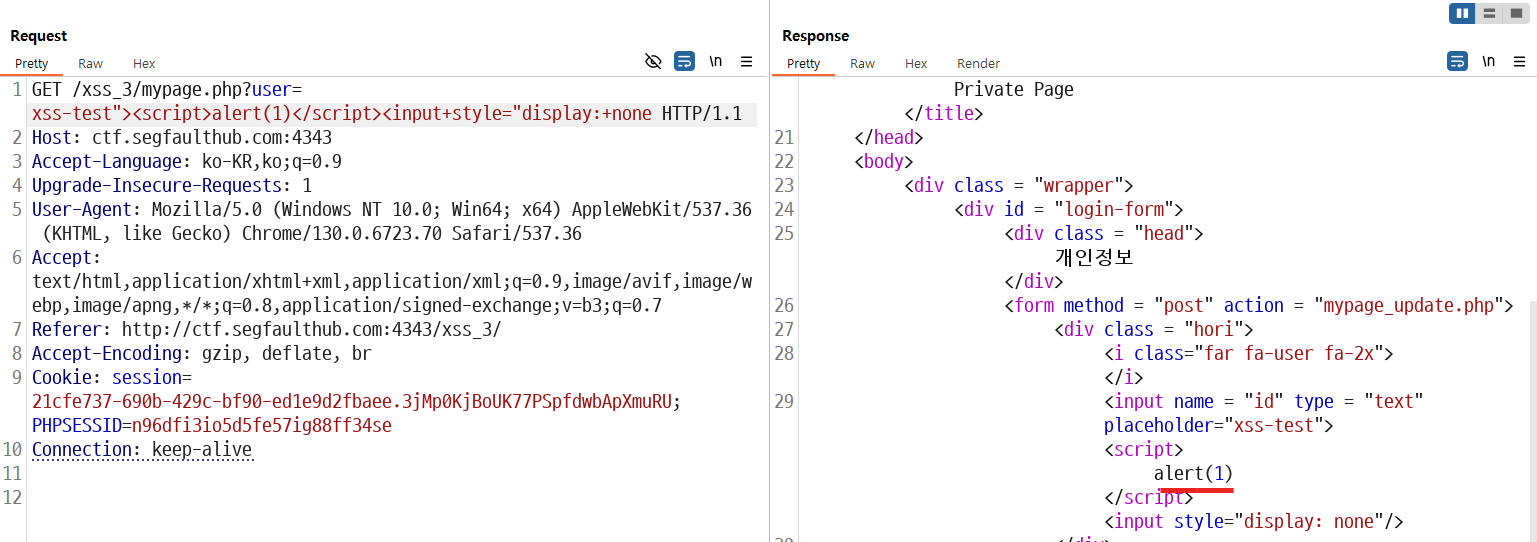This screenshot has height=542, width=1537.
Task: Click the 'Accept:' header name on line 6
Action: 67,257
